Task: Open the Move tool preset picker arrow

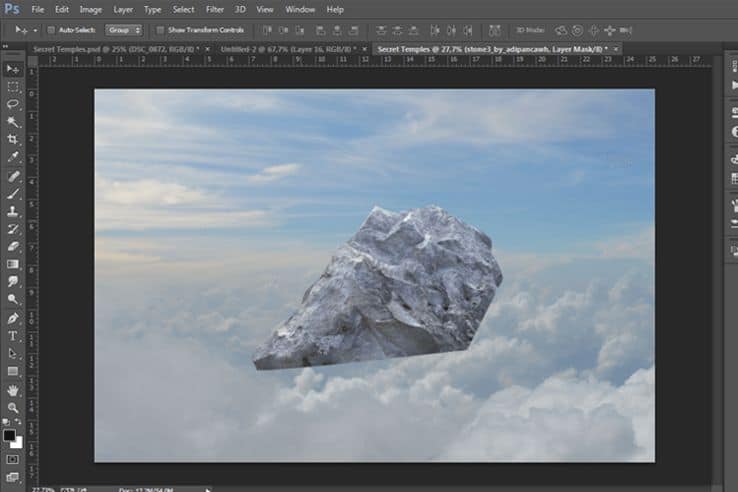Action: coord(35,31)
